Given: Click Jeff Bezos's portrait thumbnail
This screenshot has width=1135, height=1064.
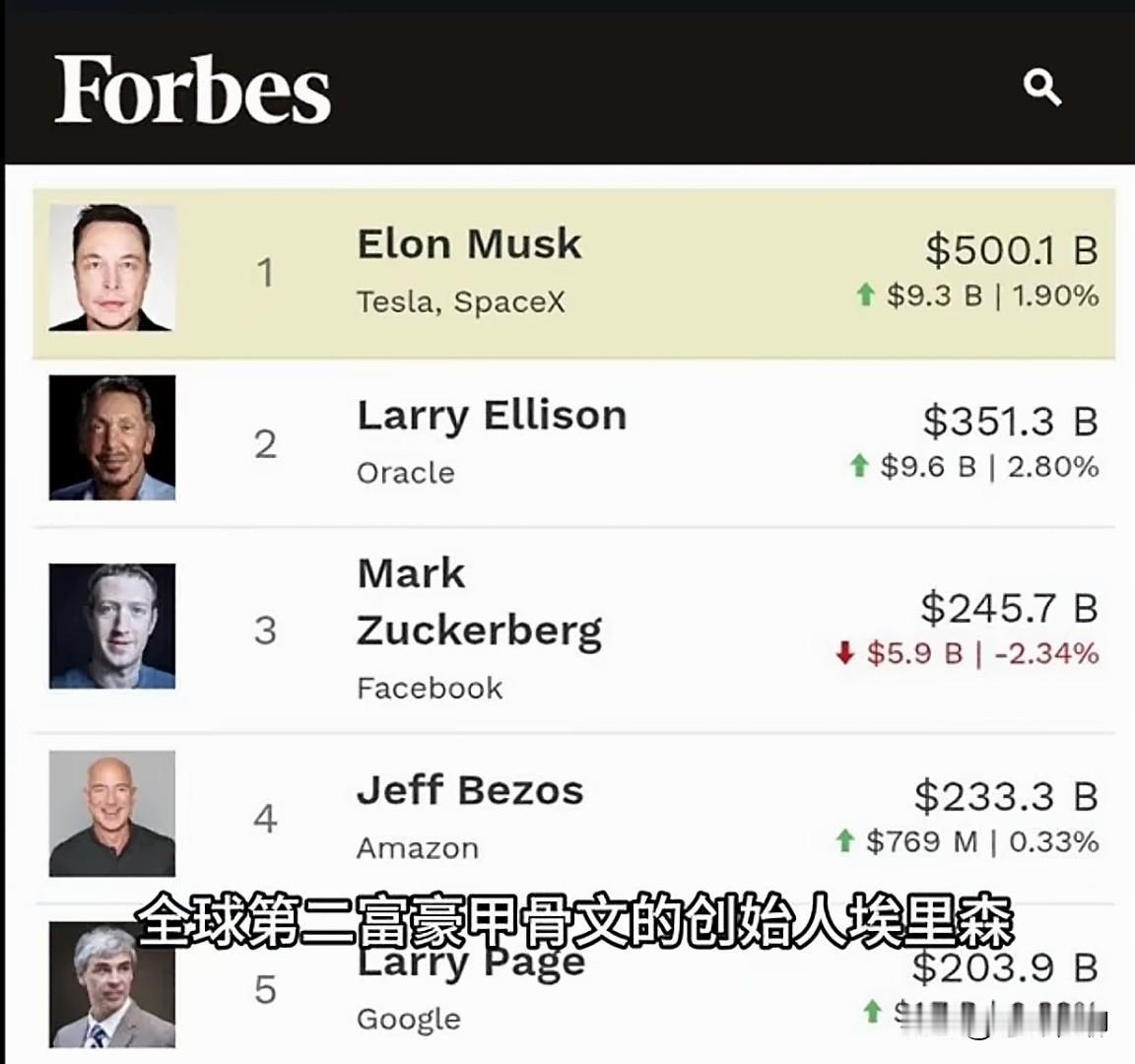Looking at the screenshot, I should [112, 814].
